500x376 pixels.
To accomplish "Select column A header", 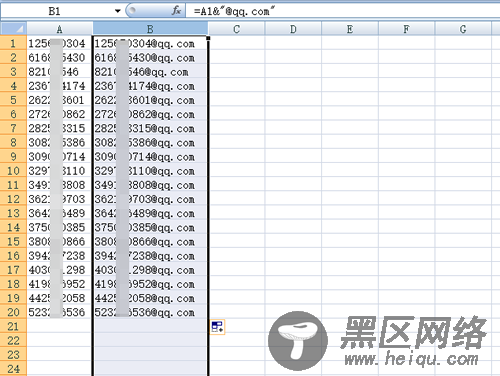I will point(59,29).
